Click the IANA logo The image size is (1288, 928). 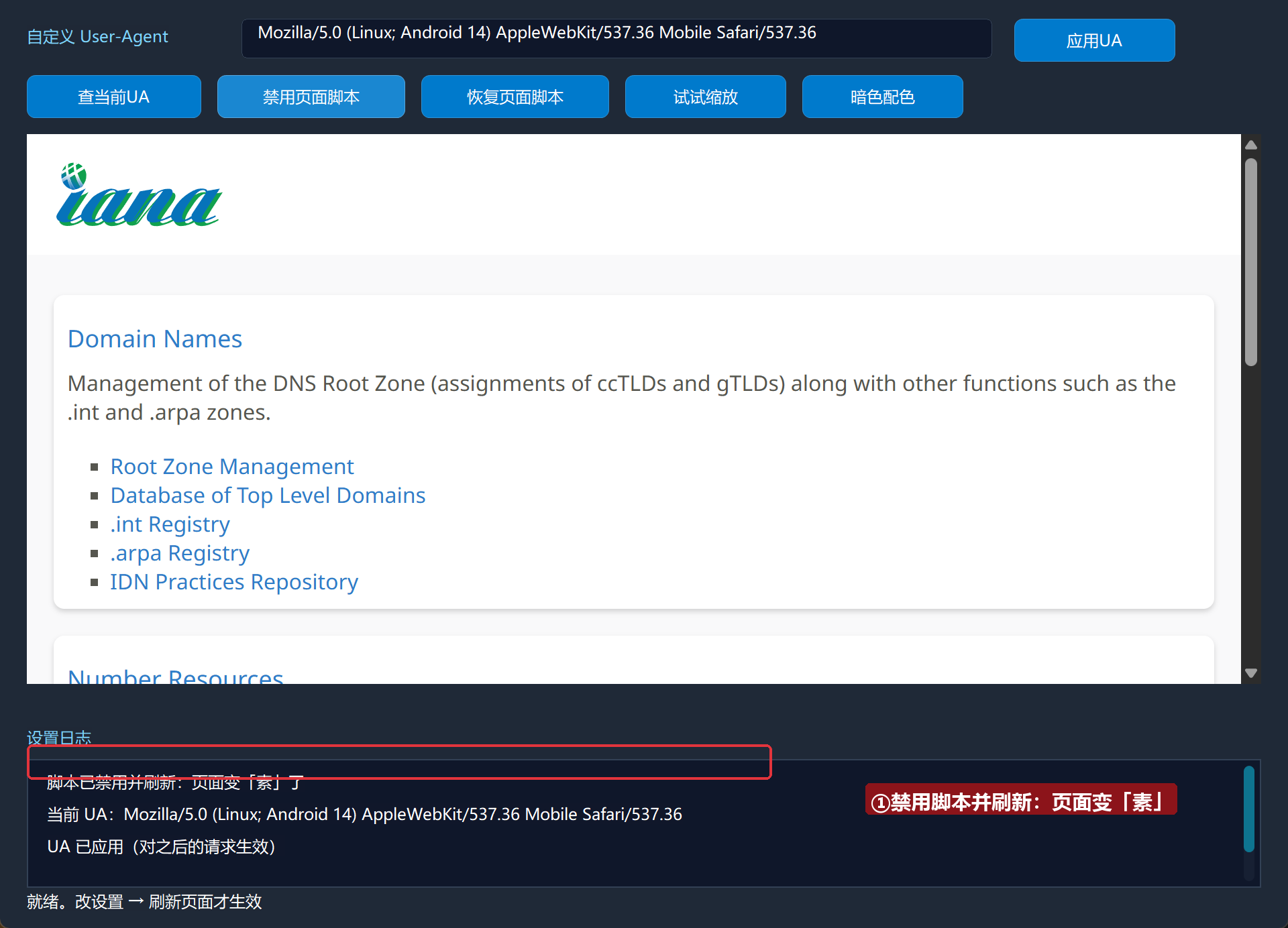[x=139, y=194]
